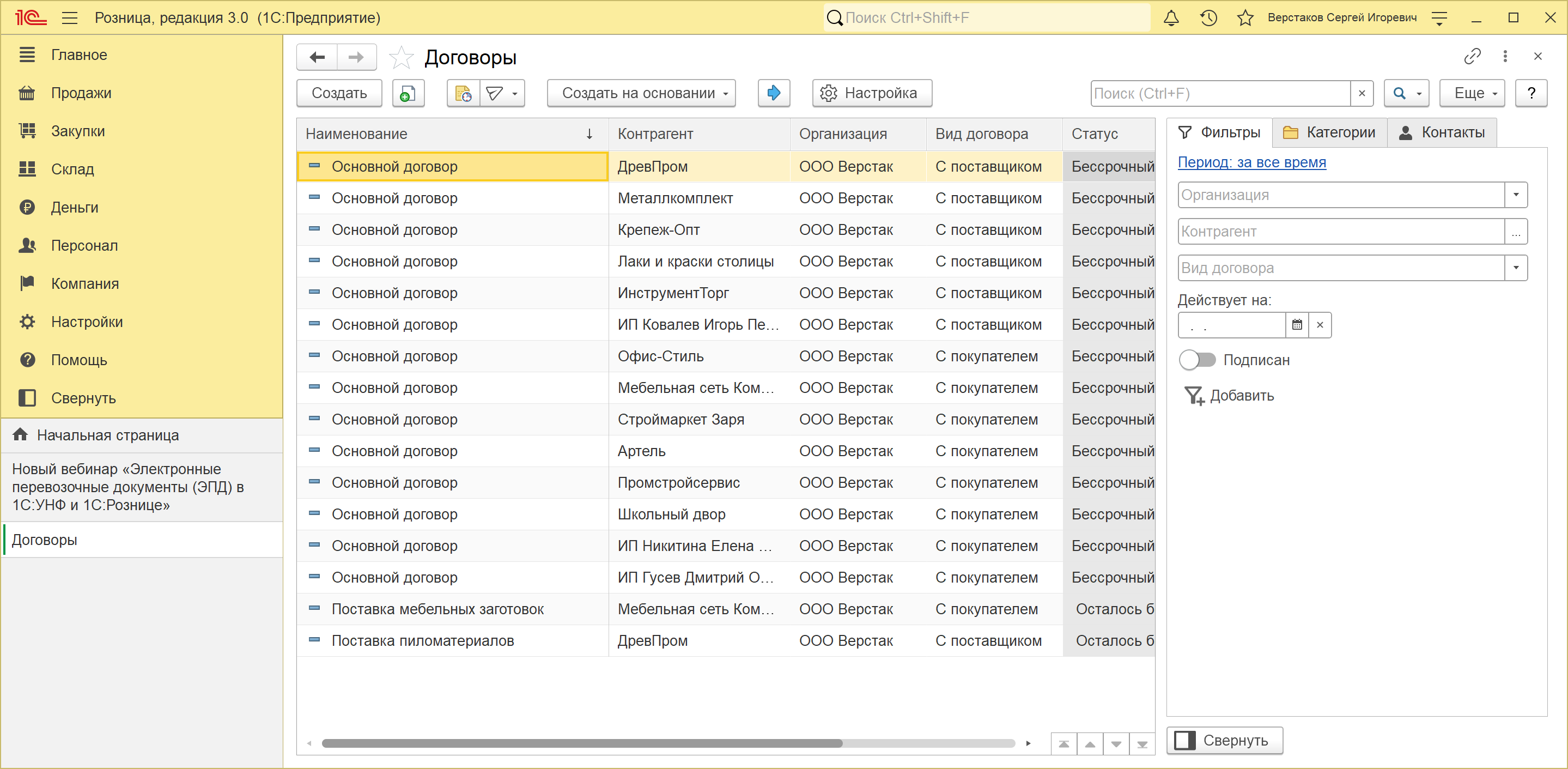This screenshot has width=1568, height=769.
Task: Open the history clock icon
Action: (1208, 17)
